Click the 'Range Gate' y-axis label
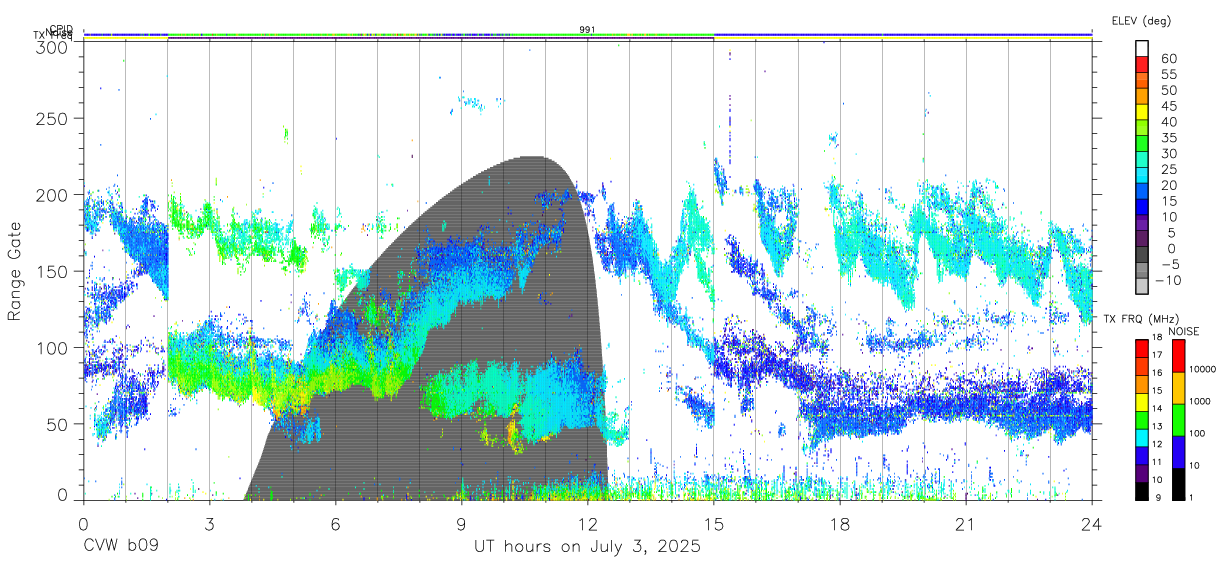Image resolution: width=1228 pixels, height=567 pixels. click(15, 272)
